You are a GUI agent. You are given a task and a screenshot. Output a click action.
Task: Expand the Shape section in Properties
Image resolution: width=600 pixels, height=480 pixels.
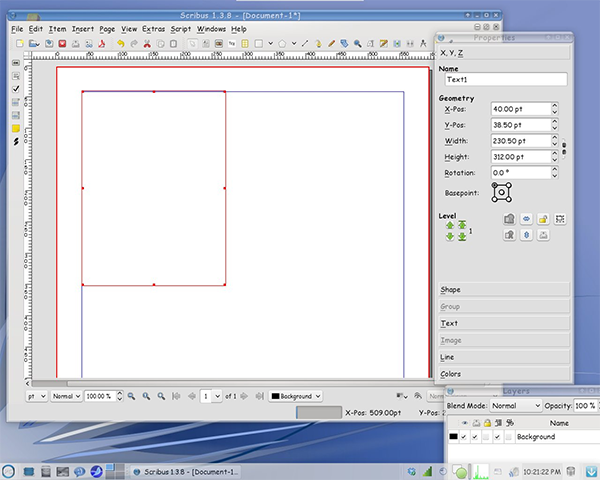[504, 290]
